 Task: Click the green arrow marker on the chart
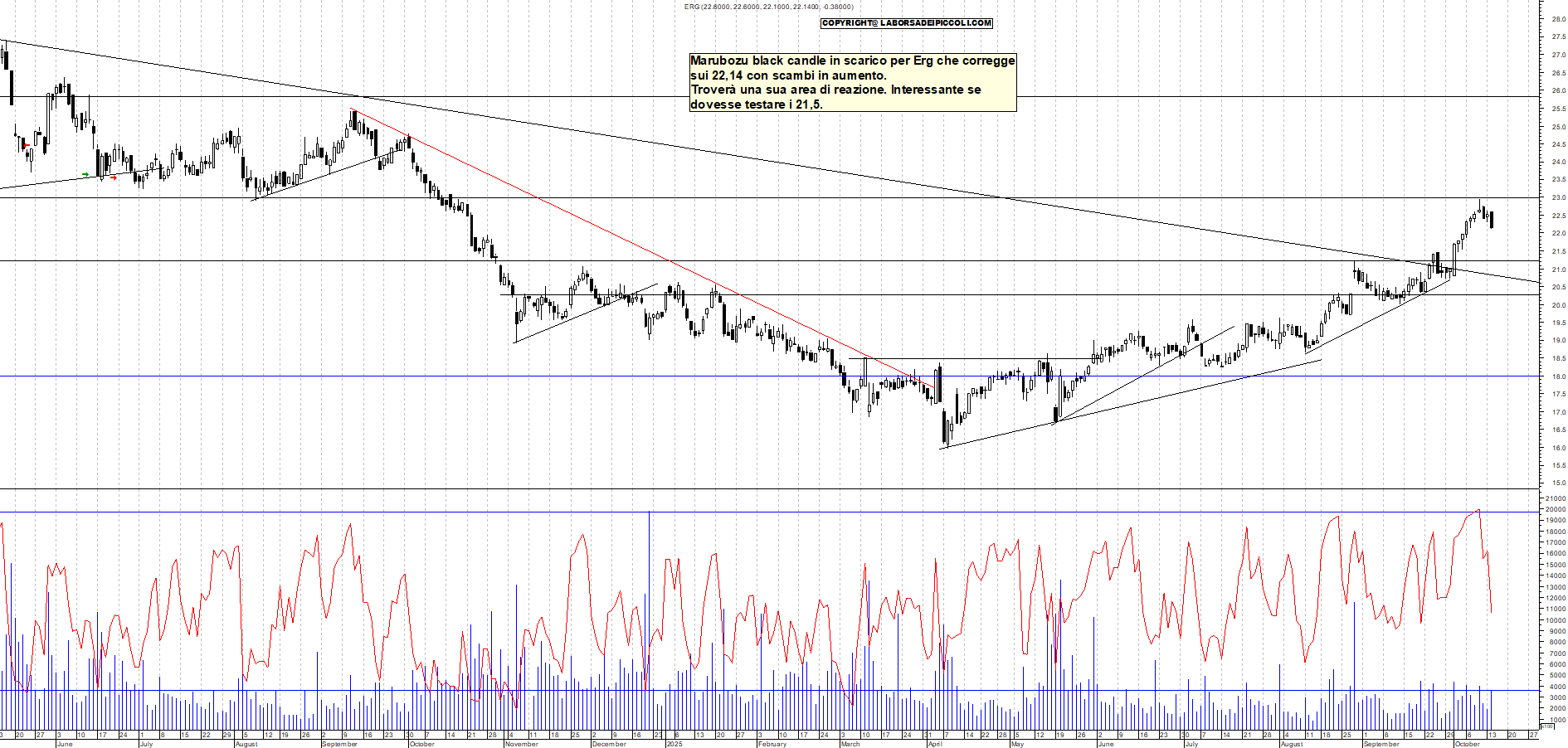(85, 175)
